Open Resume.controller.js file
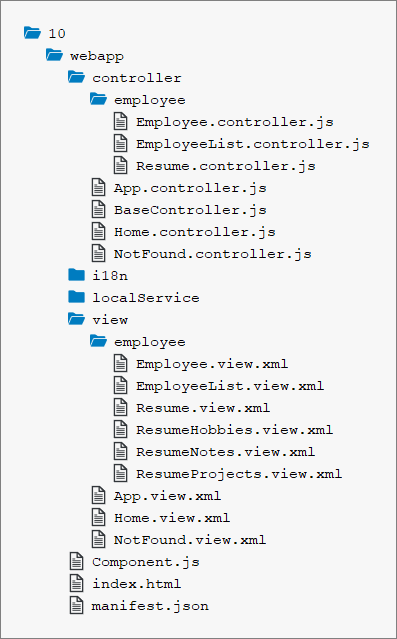 226,166
